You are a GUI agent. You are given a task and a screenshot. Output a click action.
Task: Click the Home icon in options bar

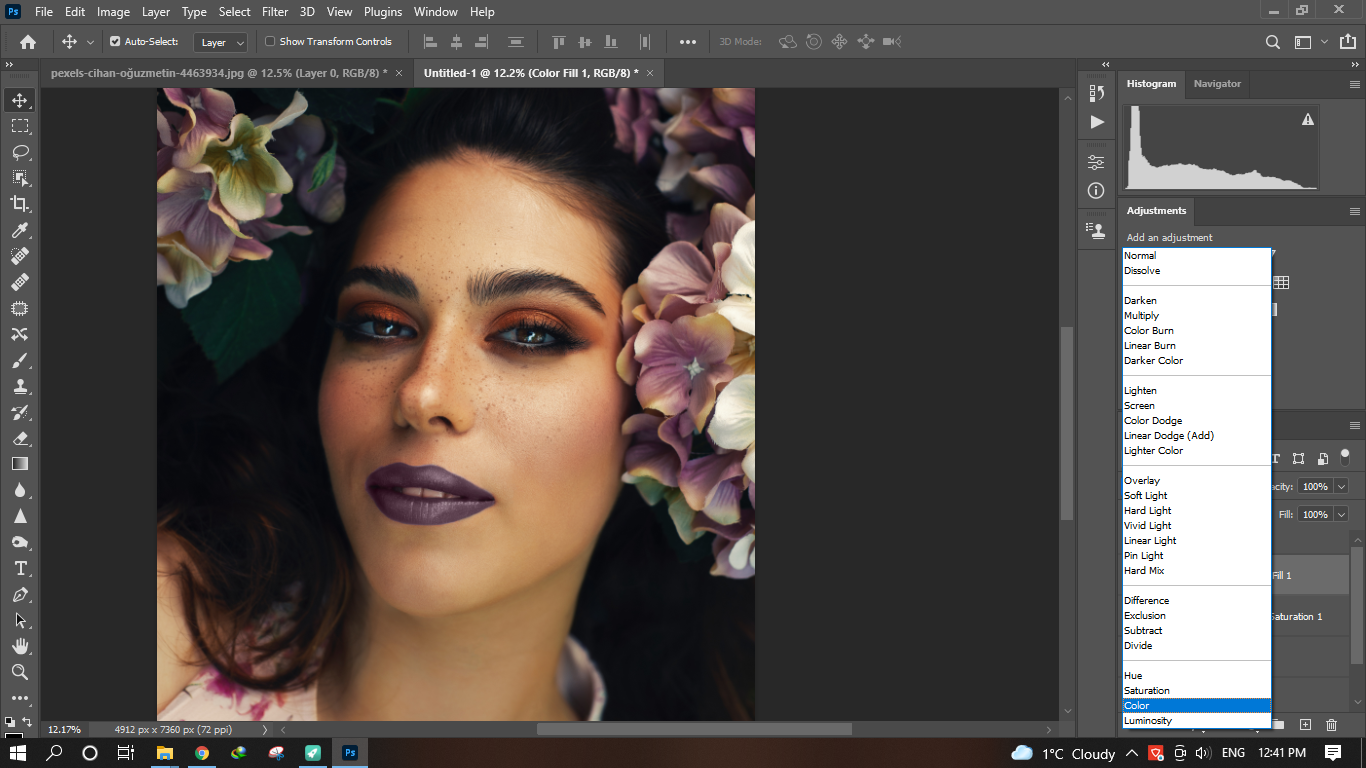pos(28,42)
